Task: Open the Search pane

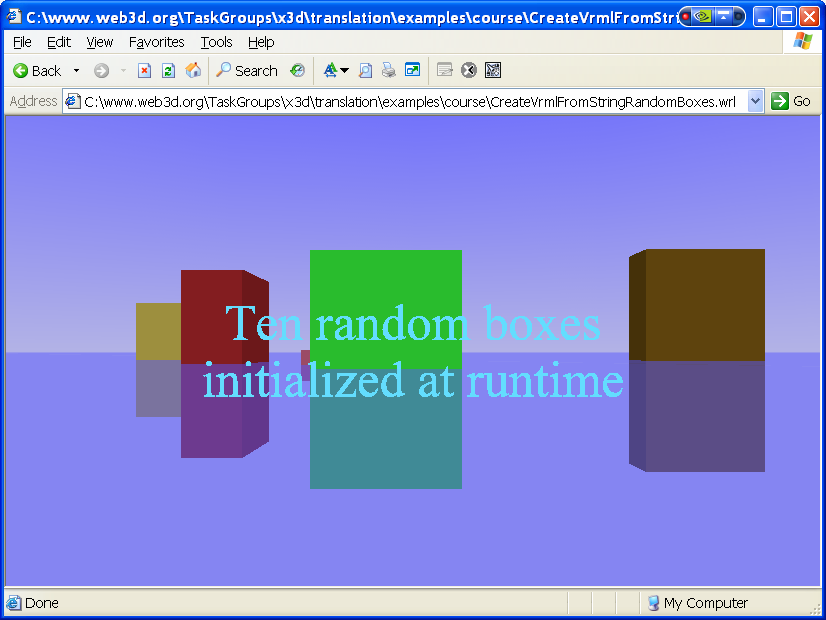Action: click(247, 71)
